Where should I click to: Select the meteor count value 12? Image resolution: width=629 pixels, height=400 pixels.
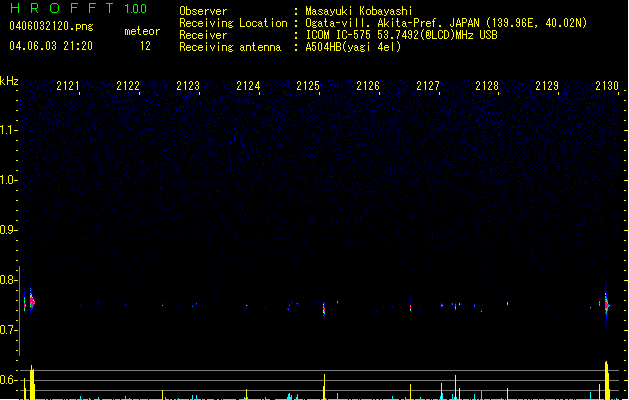(145, 46)
